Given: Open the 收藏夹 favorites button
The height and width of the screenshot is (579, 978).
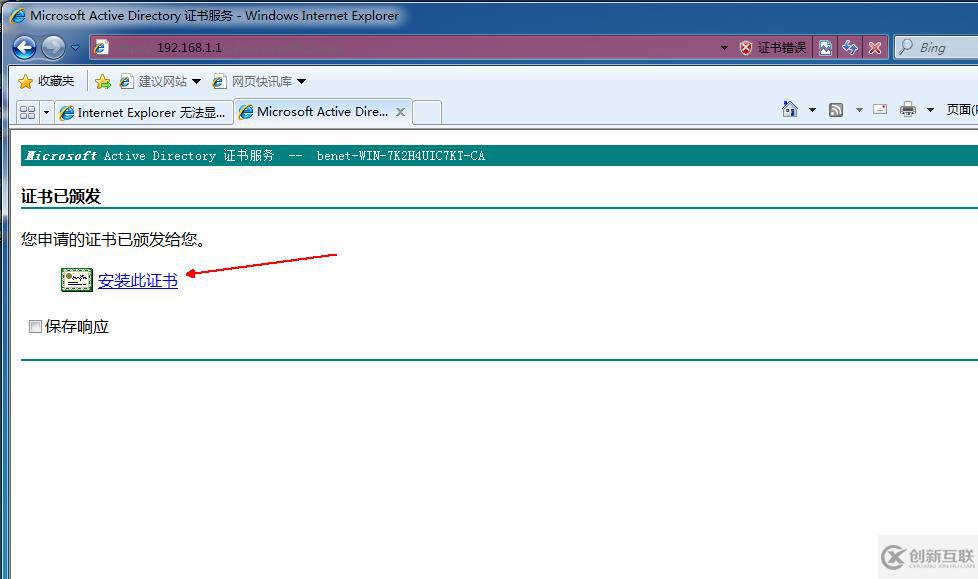Looking at the screenshot, I should click(47, 81).
